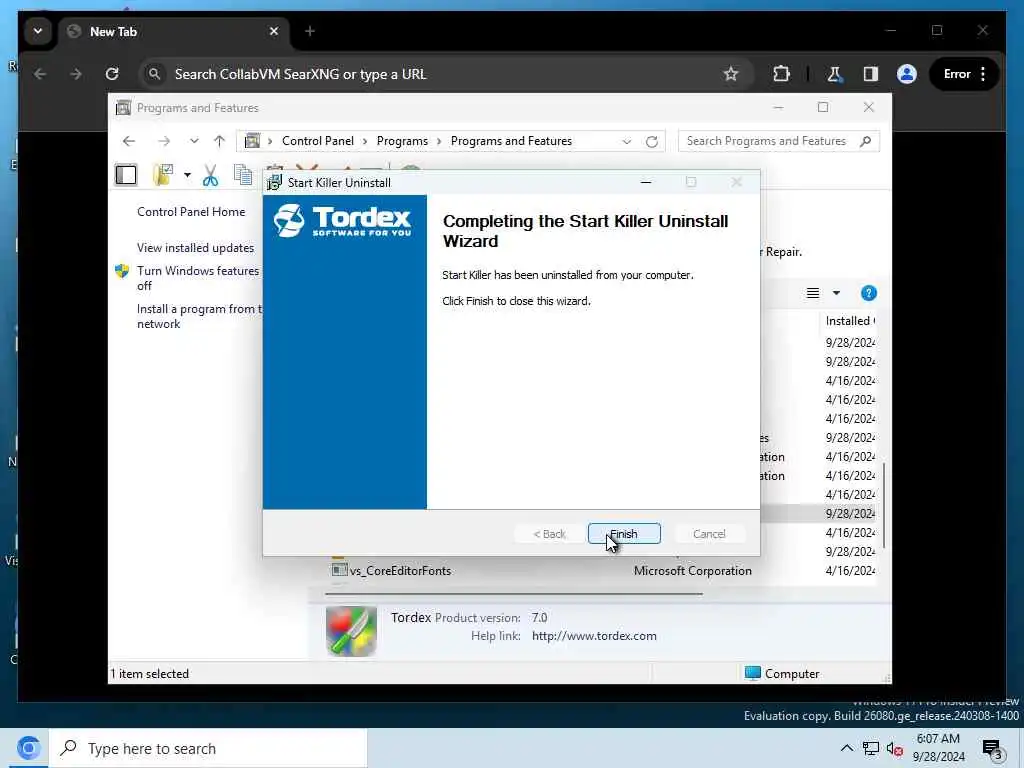This screenshot has width=1024, height=768.
Task: Go forward in Programs and Features
Action: point(164,141)
